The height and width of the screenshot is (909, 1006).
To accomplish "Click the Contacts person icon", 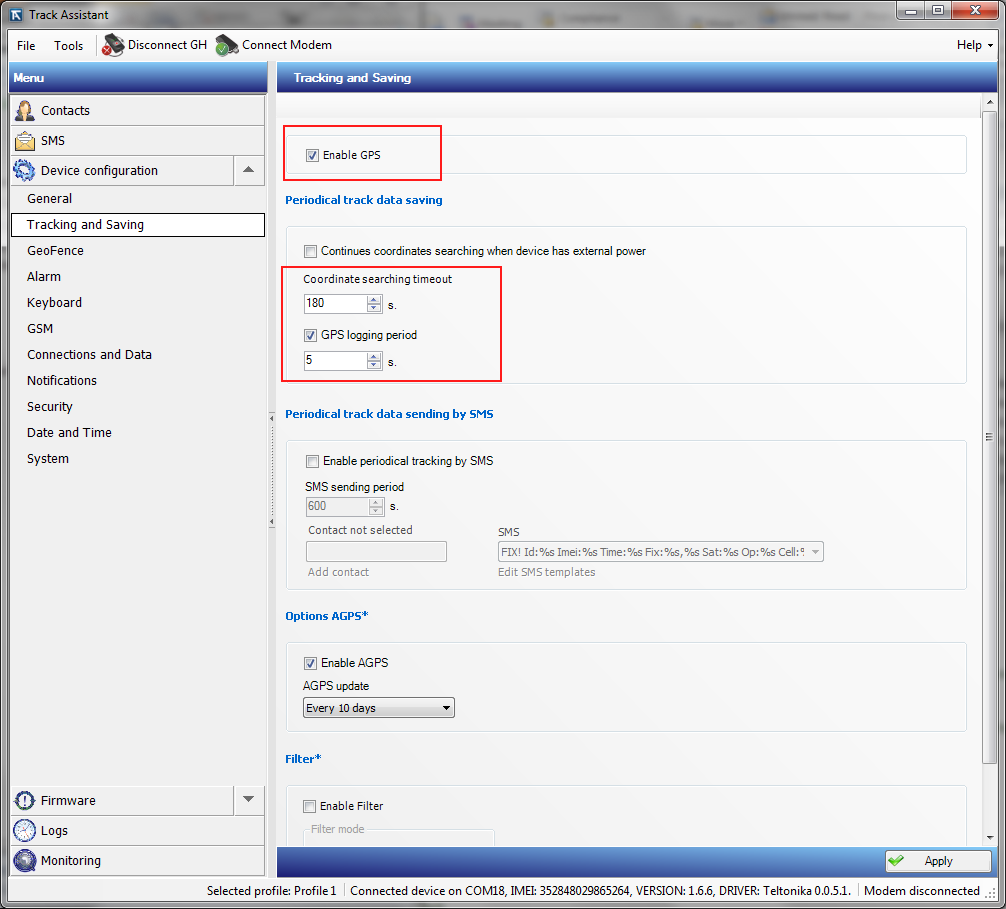I will point(25,110).
